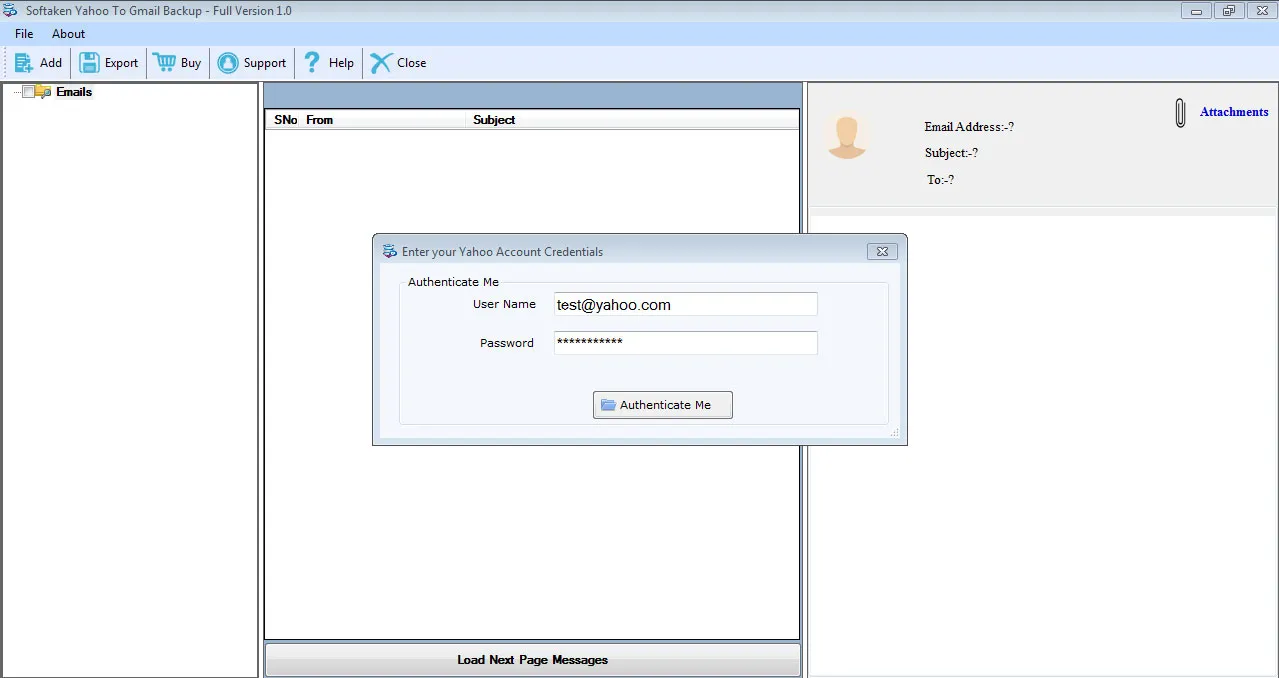This screenshot has width=1279, height=678.
Task: Open the File menu
Action: pyautogui.click(x=24, y=34)
